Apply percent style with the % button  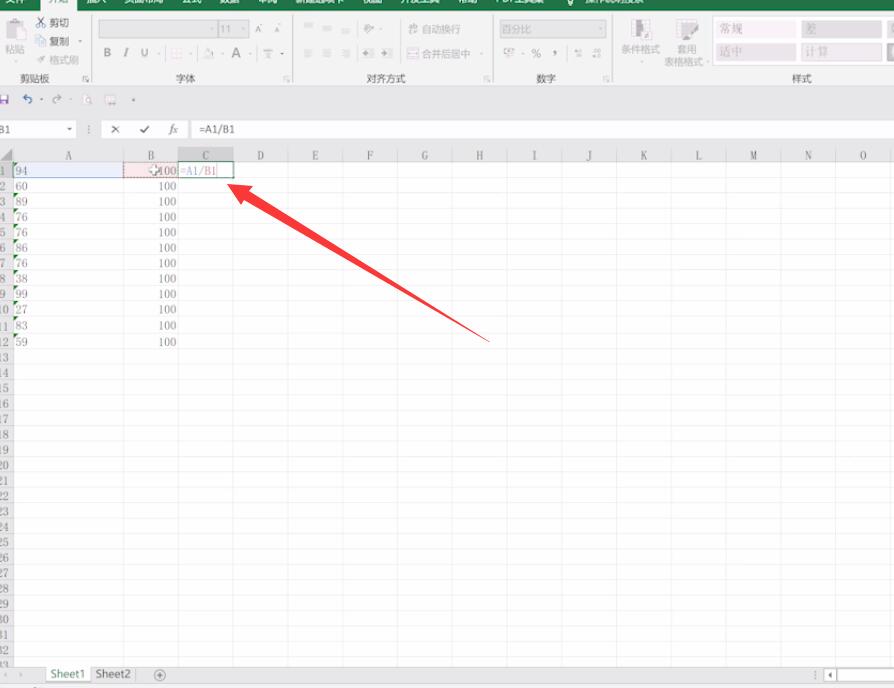[x=536, y=53]
